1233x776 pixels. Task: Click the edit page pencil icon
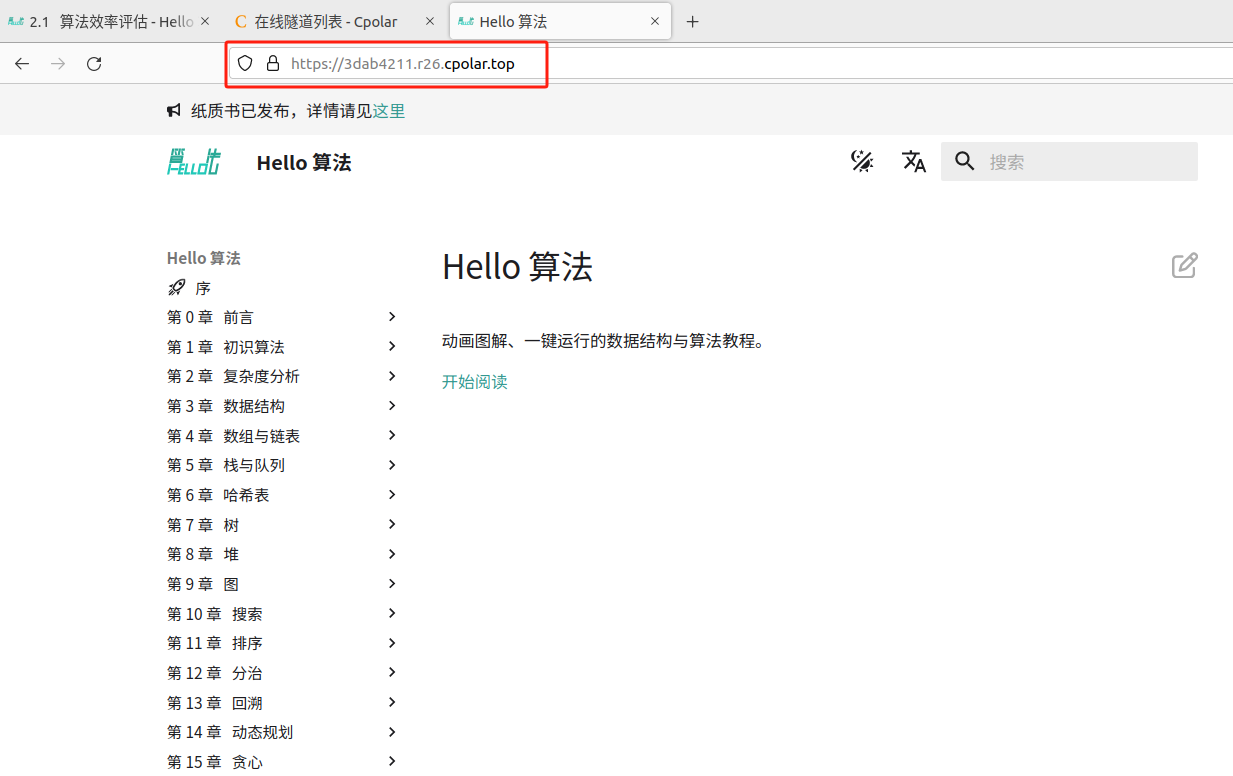point(1184,266)
